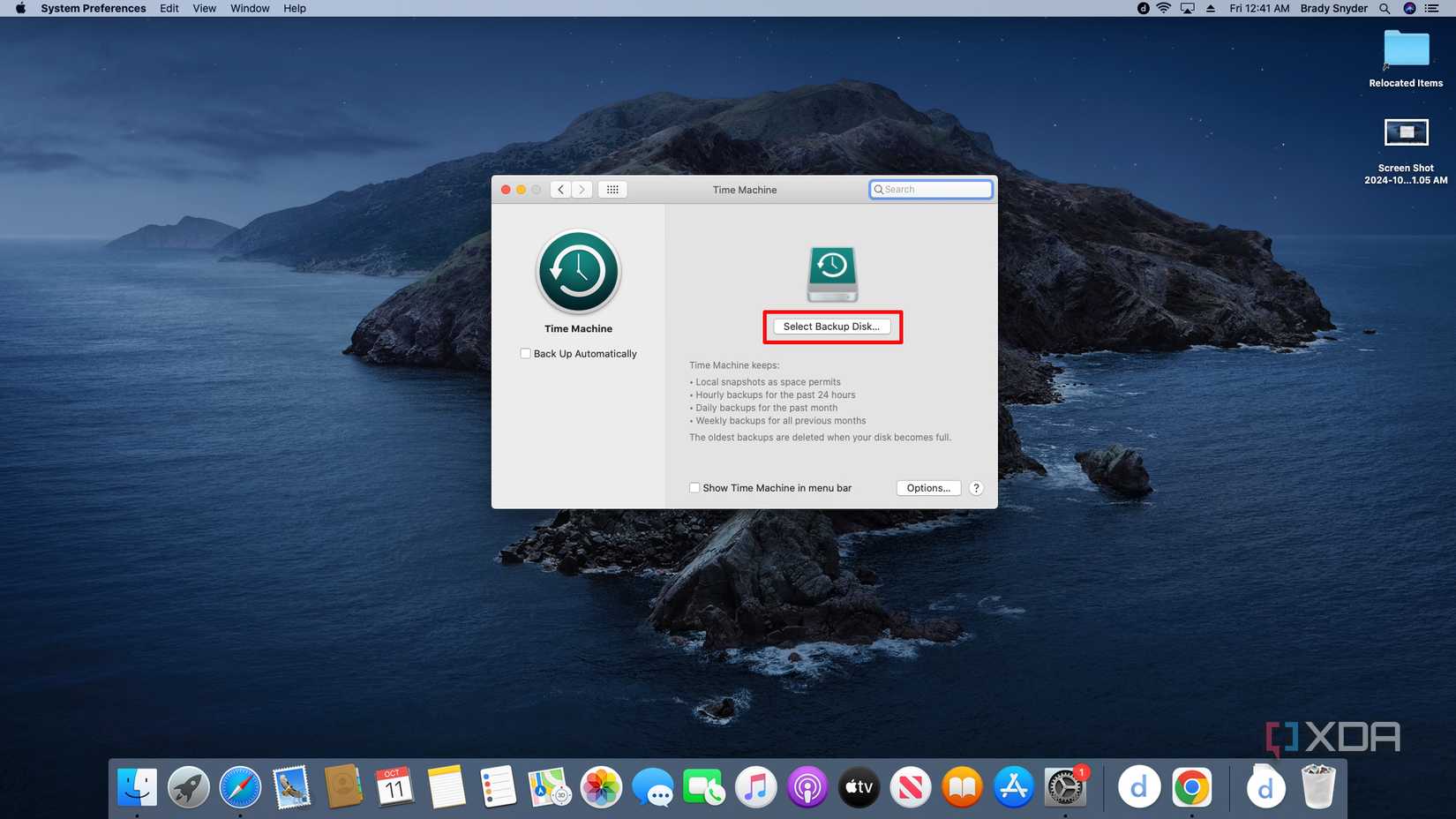Open Apple TV from the Dock
1456x819 pixels.
(x=859, y=787)
